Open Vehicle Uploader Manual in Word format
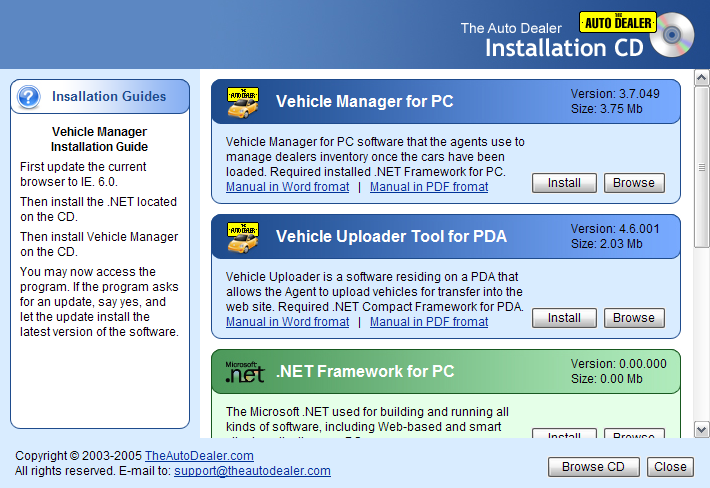Screen dimensions: 710x488 (288, 322)
